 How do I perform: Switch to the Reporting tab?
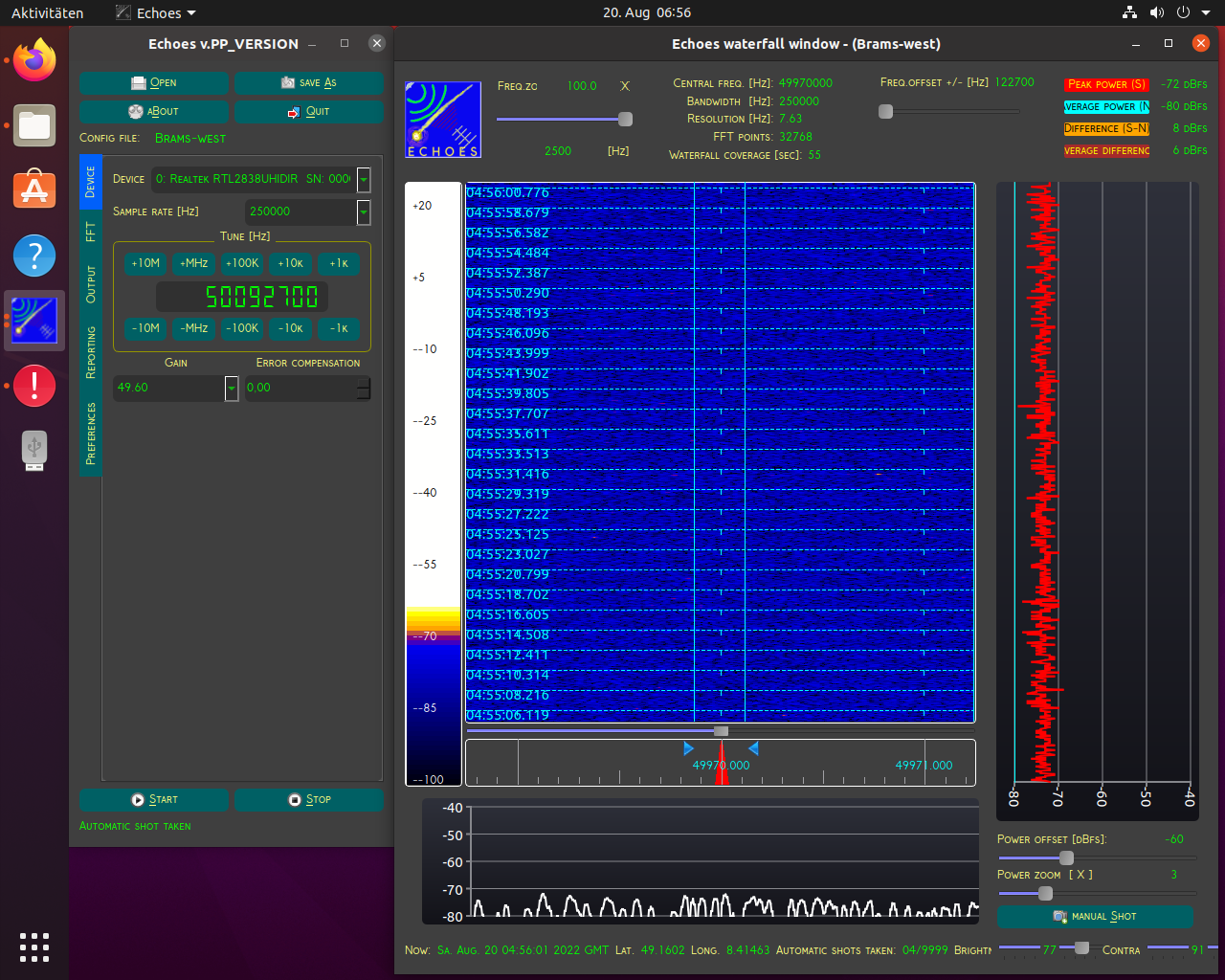[91, 352]
